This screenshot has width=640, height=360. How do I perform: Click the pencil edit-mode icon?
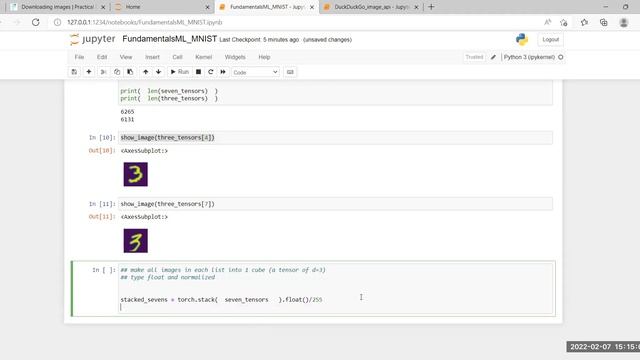pyautogui.click(x=493, y=57)
